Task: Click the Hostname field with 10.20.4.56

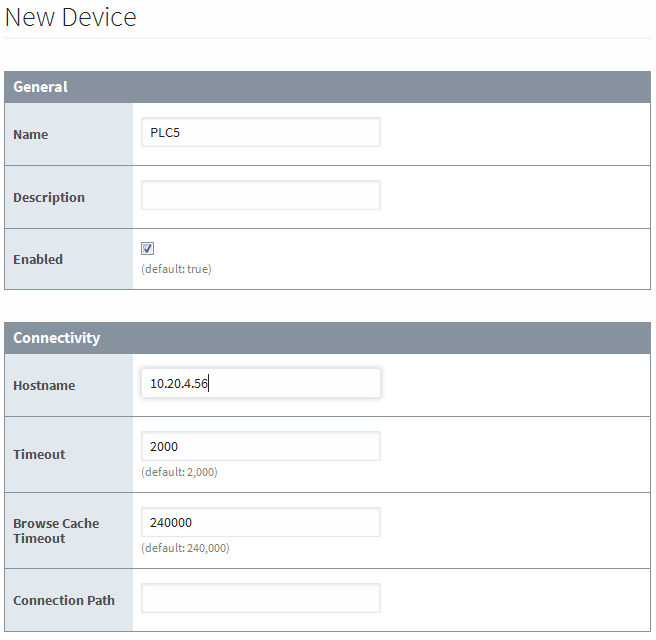Action: (260, 384)
